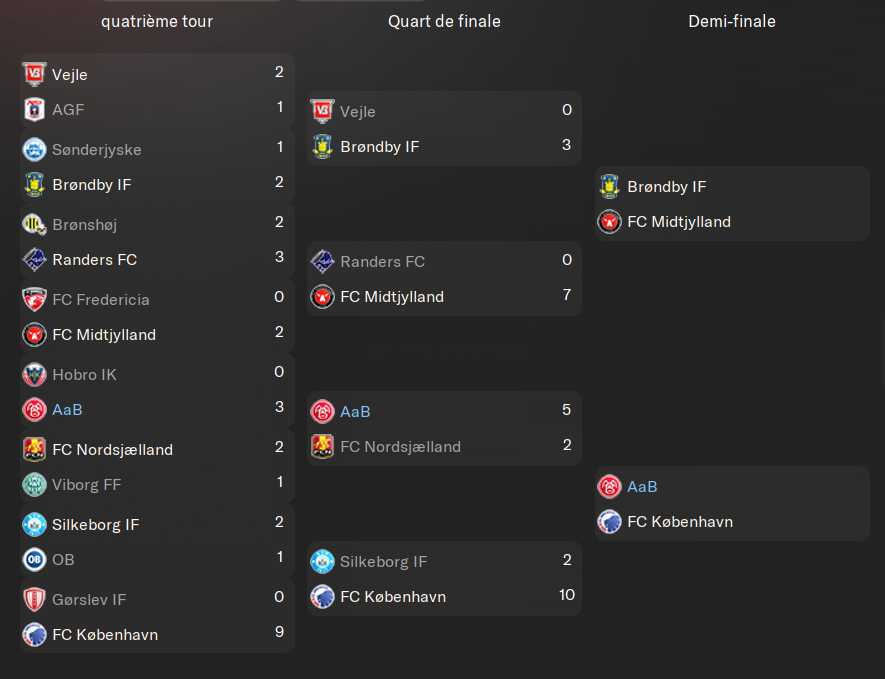Click FC Midtjylland name in Demi-finale
This screenshot has width=885, height=679.
(x=678, y=222)
